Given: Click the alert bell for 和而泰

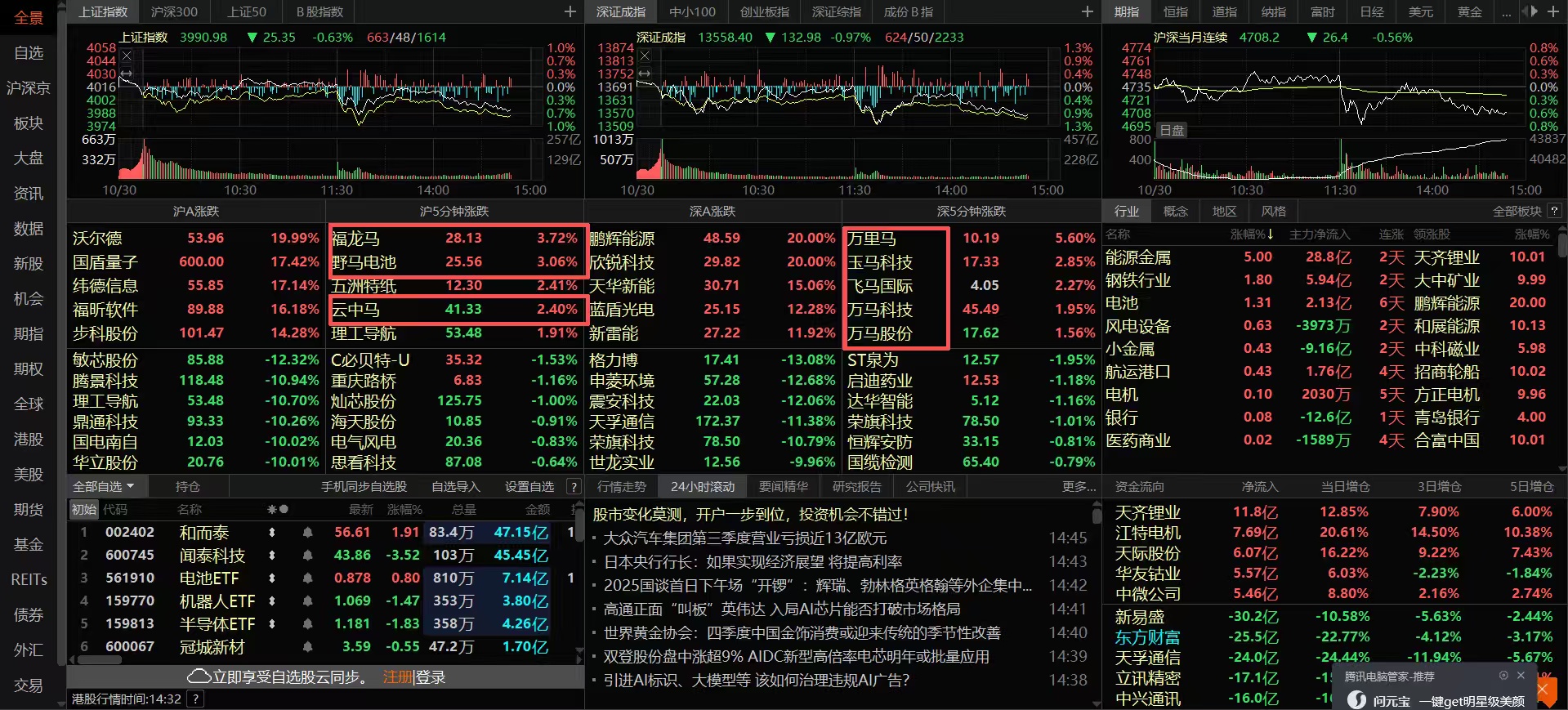Looking at the screenshot, I should point(307,532).
